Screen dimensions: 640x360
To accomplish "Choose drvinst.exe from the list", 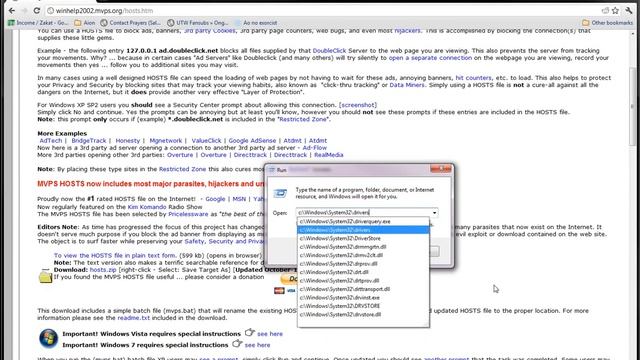I will point(363,298).
